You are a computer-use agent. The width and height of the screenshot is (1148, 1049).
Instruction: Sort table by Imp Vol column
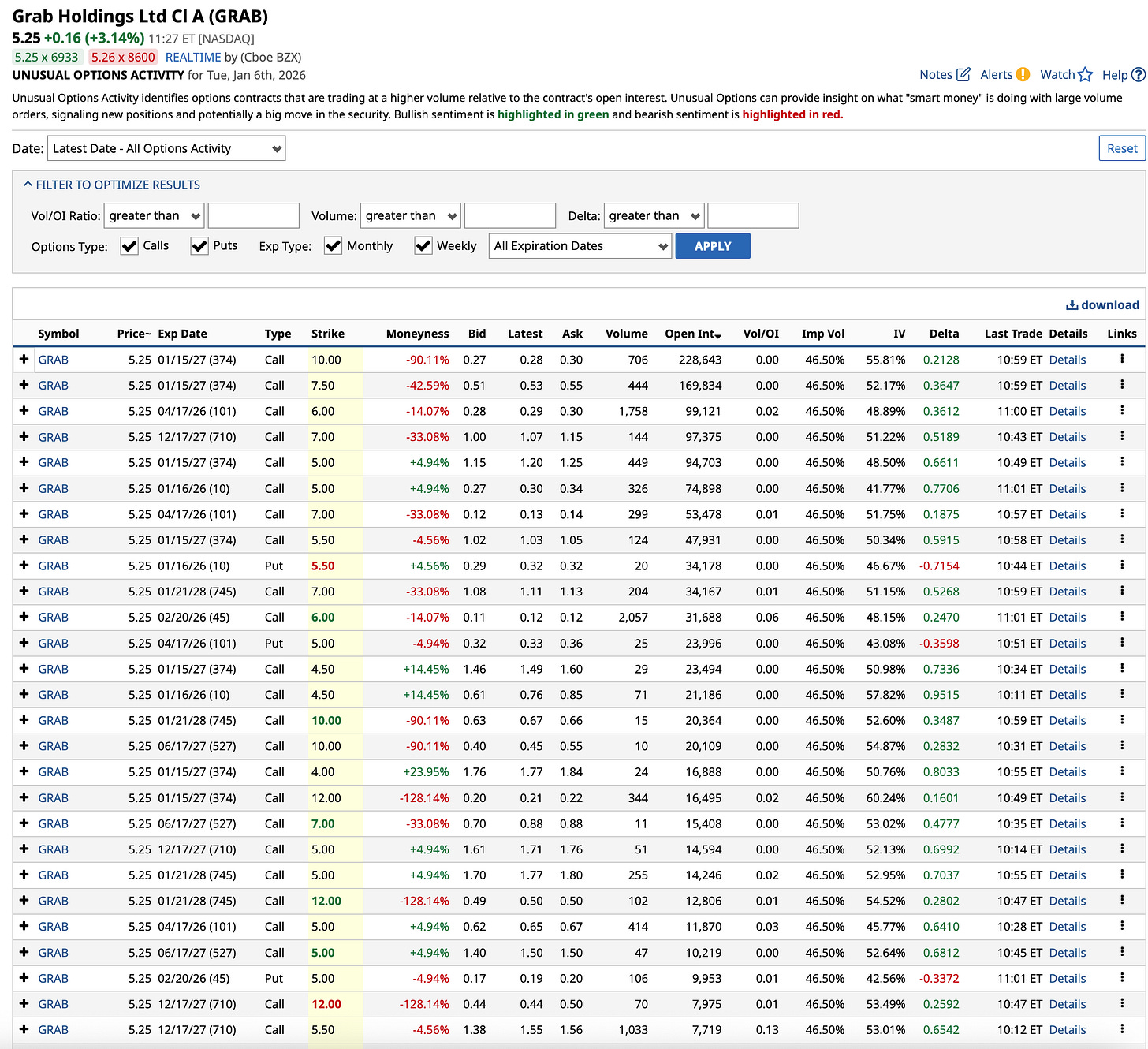(x=823, y=334)
